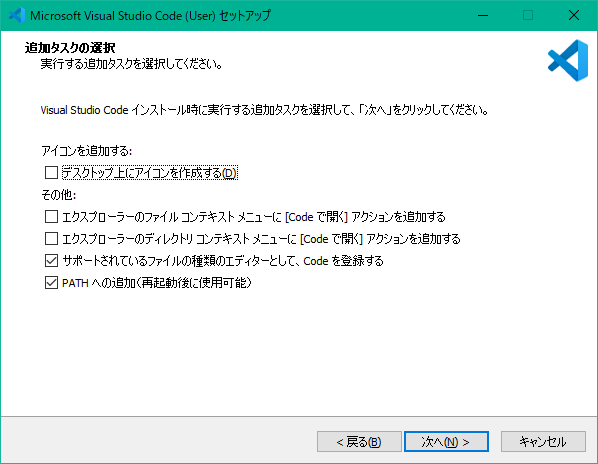This screenshot has height=464, width=598.
Task: Minimize the setup window
Action: coord(483,15)
